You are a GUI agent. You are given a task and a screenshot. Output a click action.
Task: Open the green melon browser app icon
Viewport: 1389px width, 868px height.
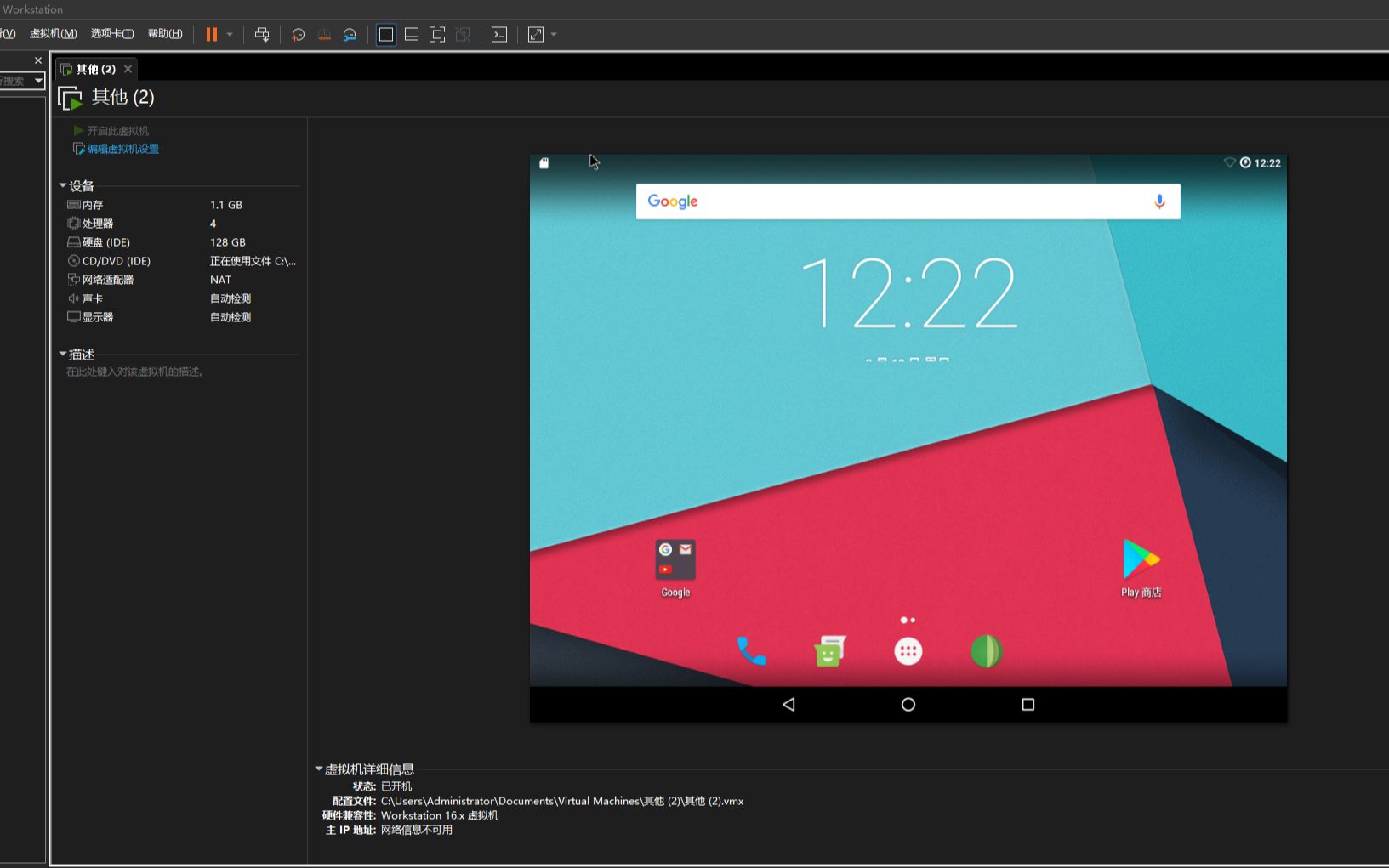coord(986,651)
